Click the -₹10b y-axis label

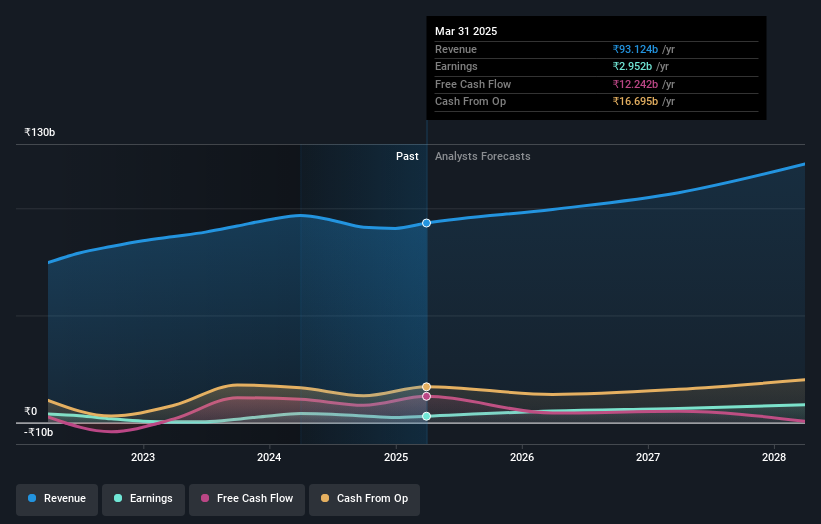tap(39, 432)
